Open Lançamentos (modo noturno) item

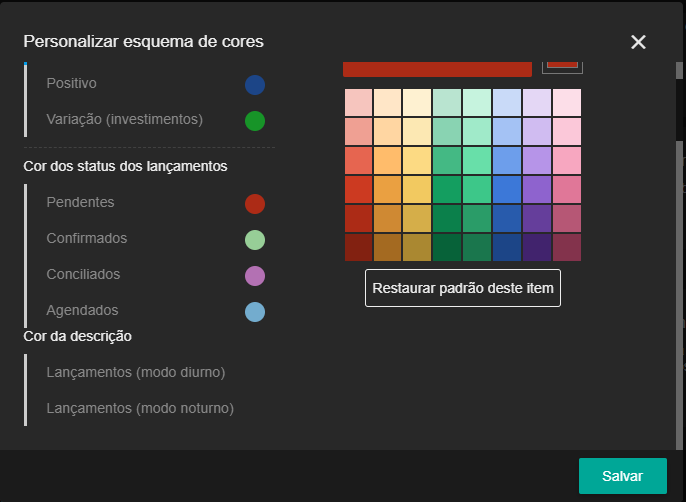point(139,408)
